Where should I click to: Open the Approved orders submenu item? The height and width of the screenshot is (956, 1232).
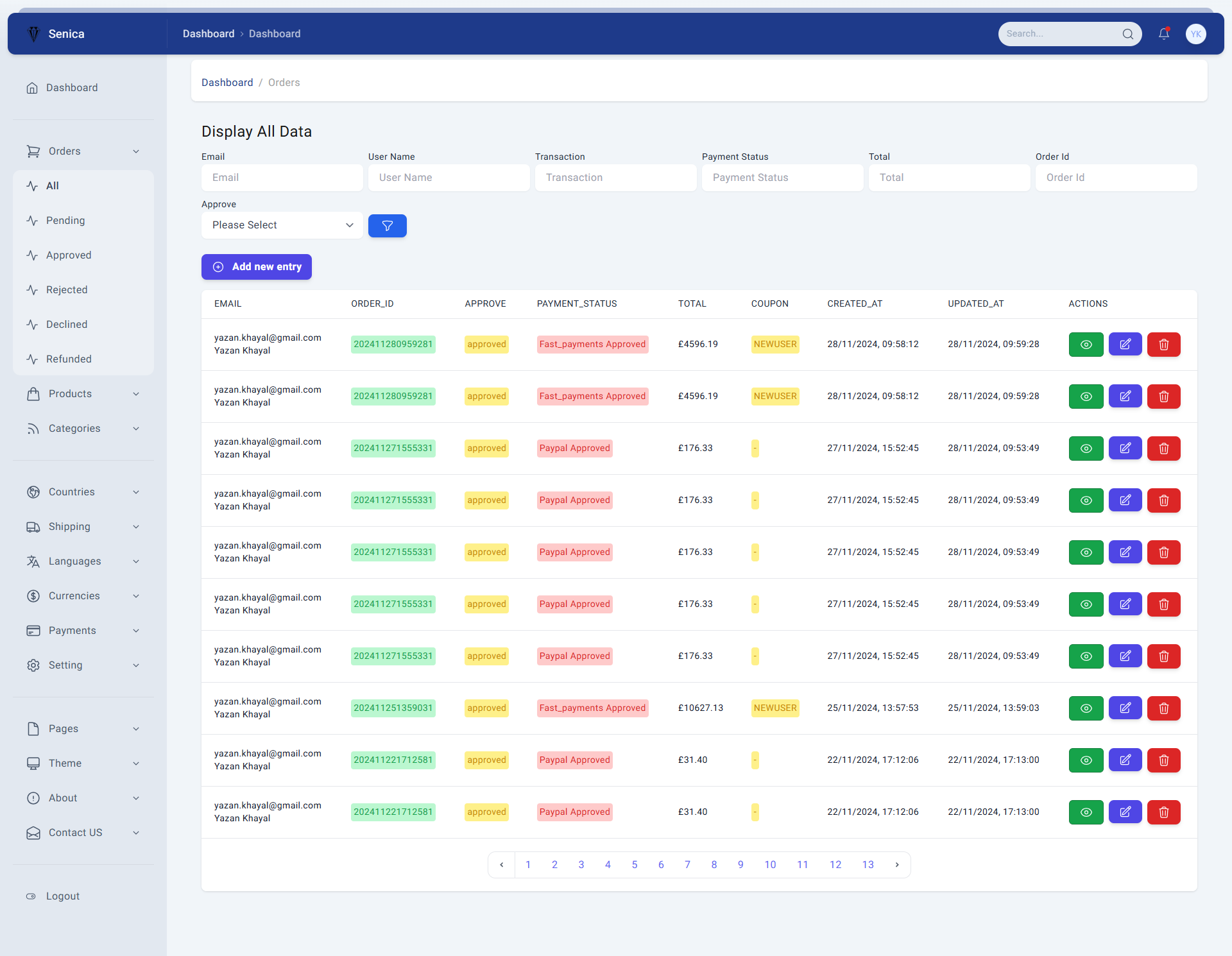83,255
